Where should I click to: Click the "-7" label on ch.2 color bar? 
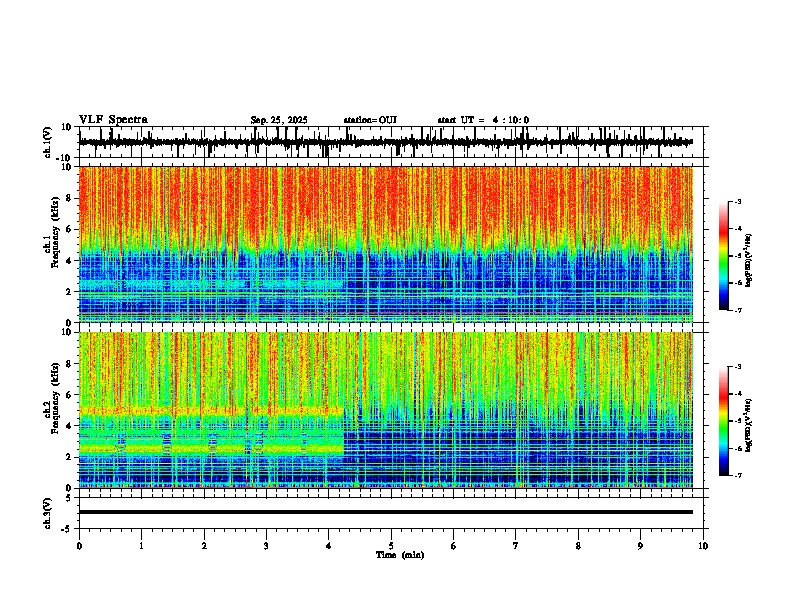(x=737, y=476)
